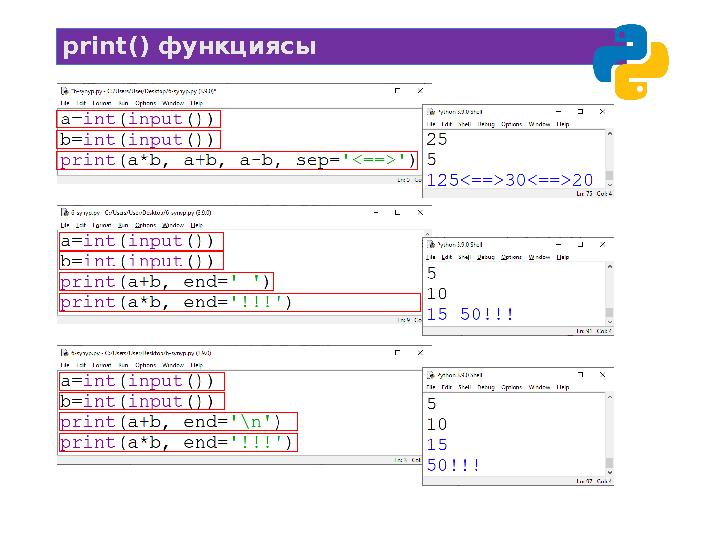Click Python icon in shell with 50!!! on last line
This screenshot has height=540, width=720.
(x=431, y=375)
